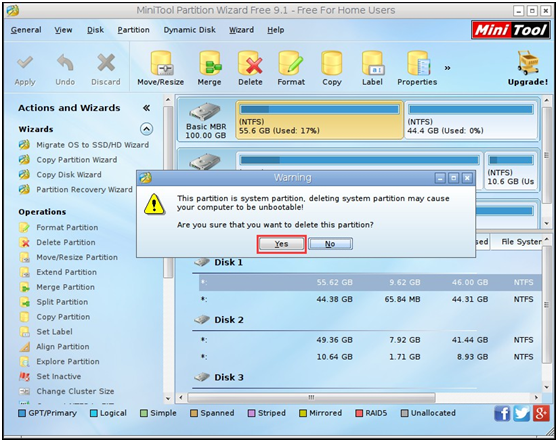Image resolution: width=558 pixels, height=442 pixels.
Task: Click the Discard X icon
Action: click(106, 63)
